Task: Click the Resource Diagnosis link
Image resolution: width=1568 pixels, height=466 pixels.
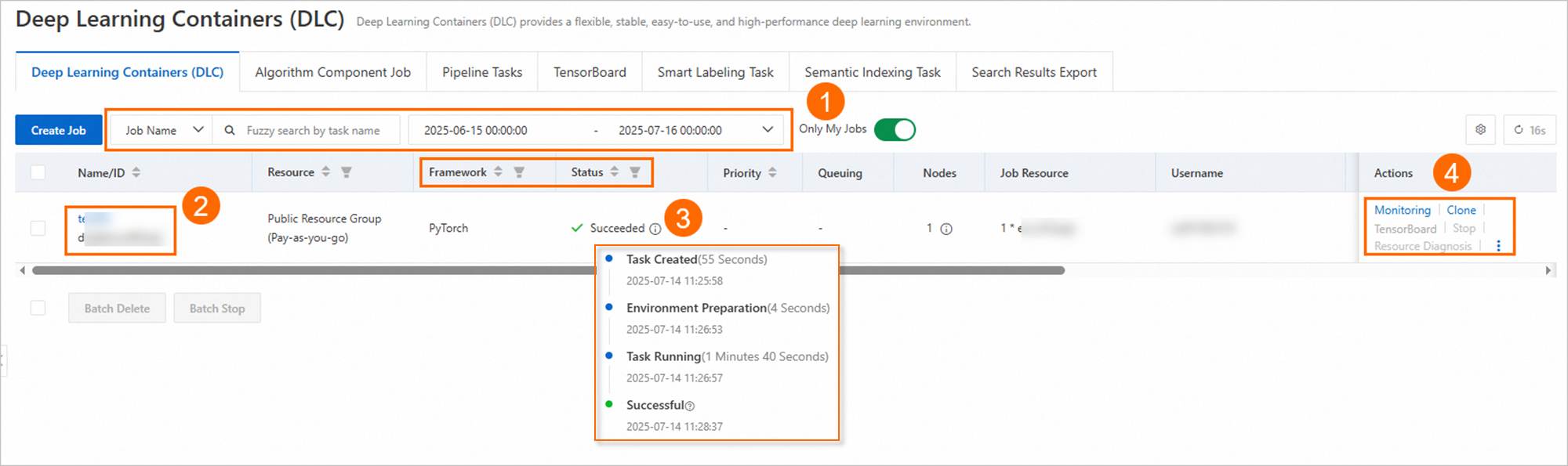Action: (1423, 246)
